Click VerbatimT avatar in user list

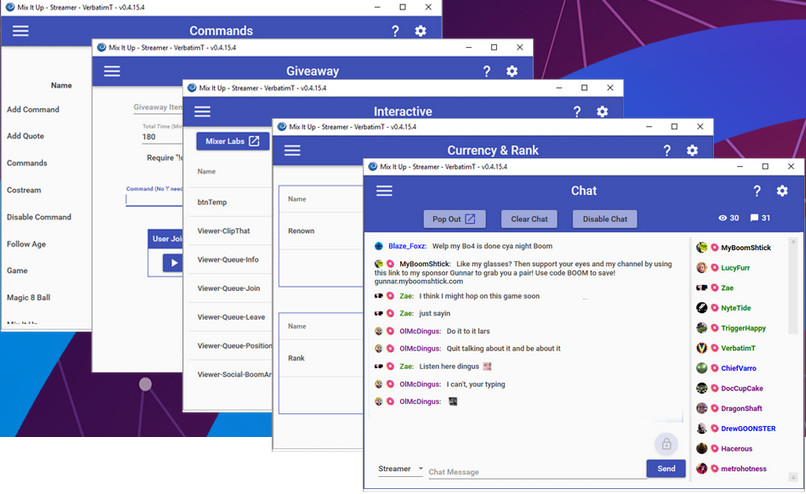pyautogui.click(x=702, y=348)
